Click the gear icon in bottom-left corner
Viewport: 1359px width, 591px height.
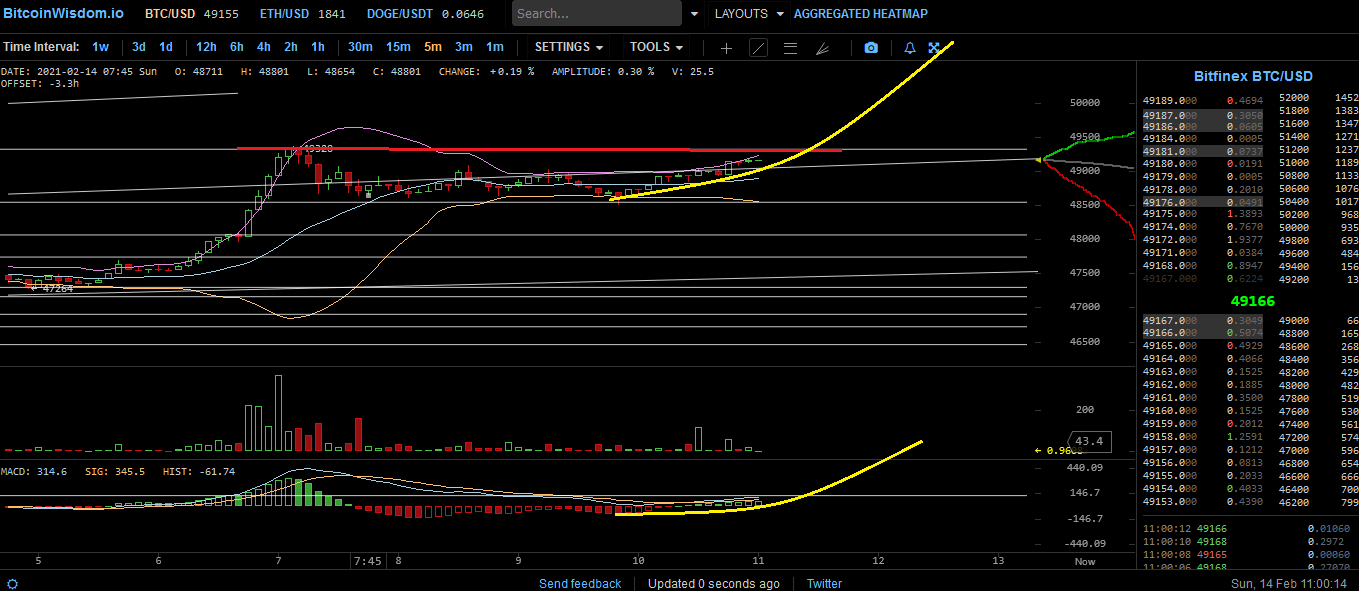[12, 583]
